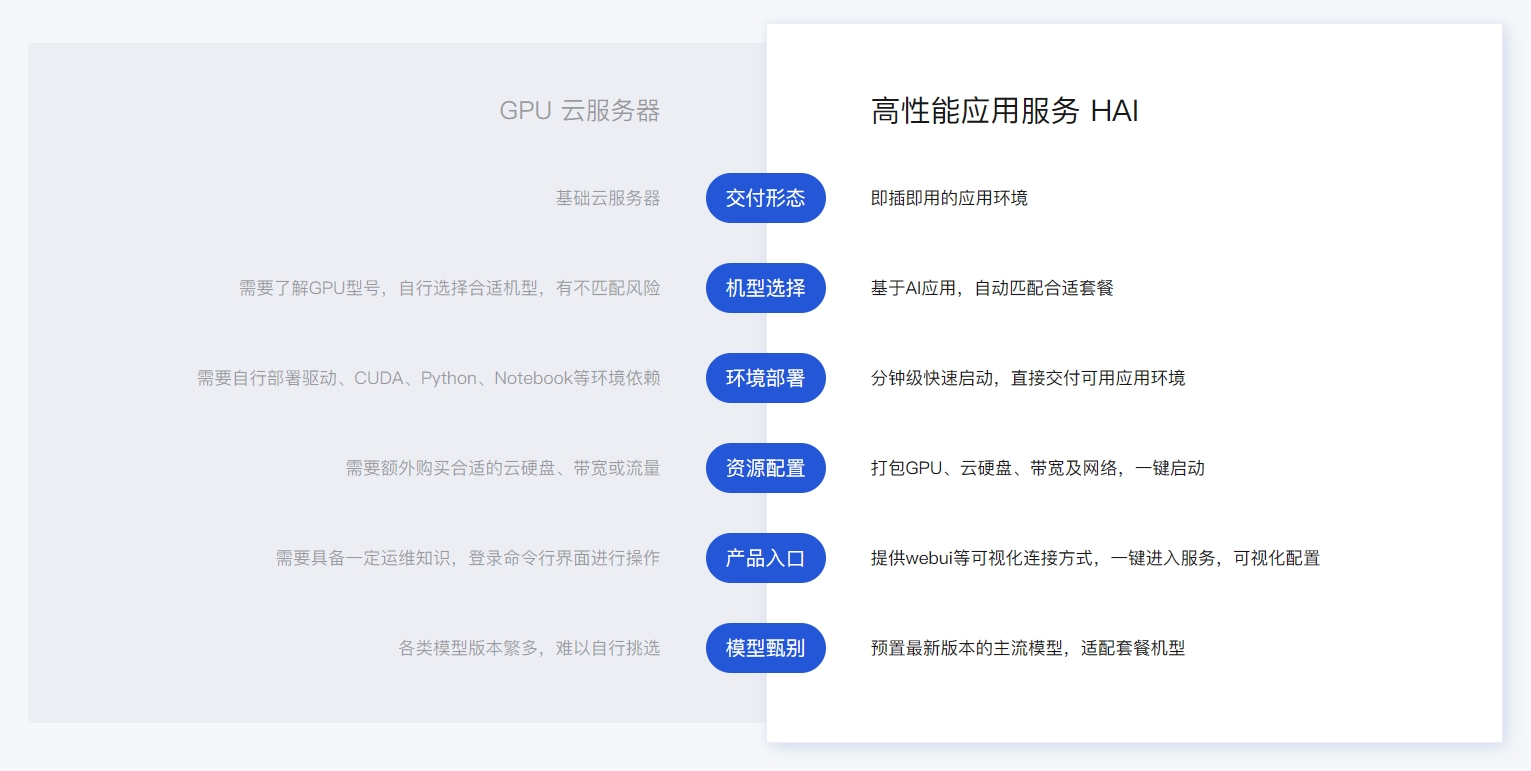Click the 高性能应用服务 HAI heading
This screenshot has height=771, width=1531.
[1005, 111]
